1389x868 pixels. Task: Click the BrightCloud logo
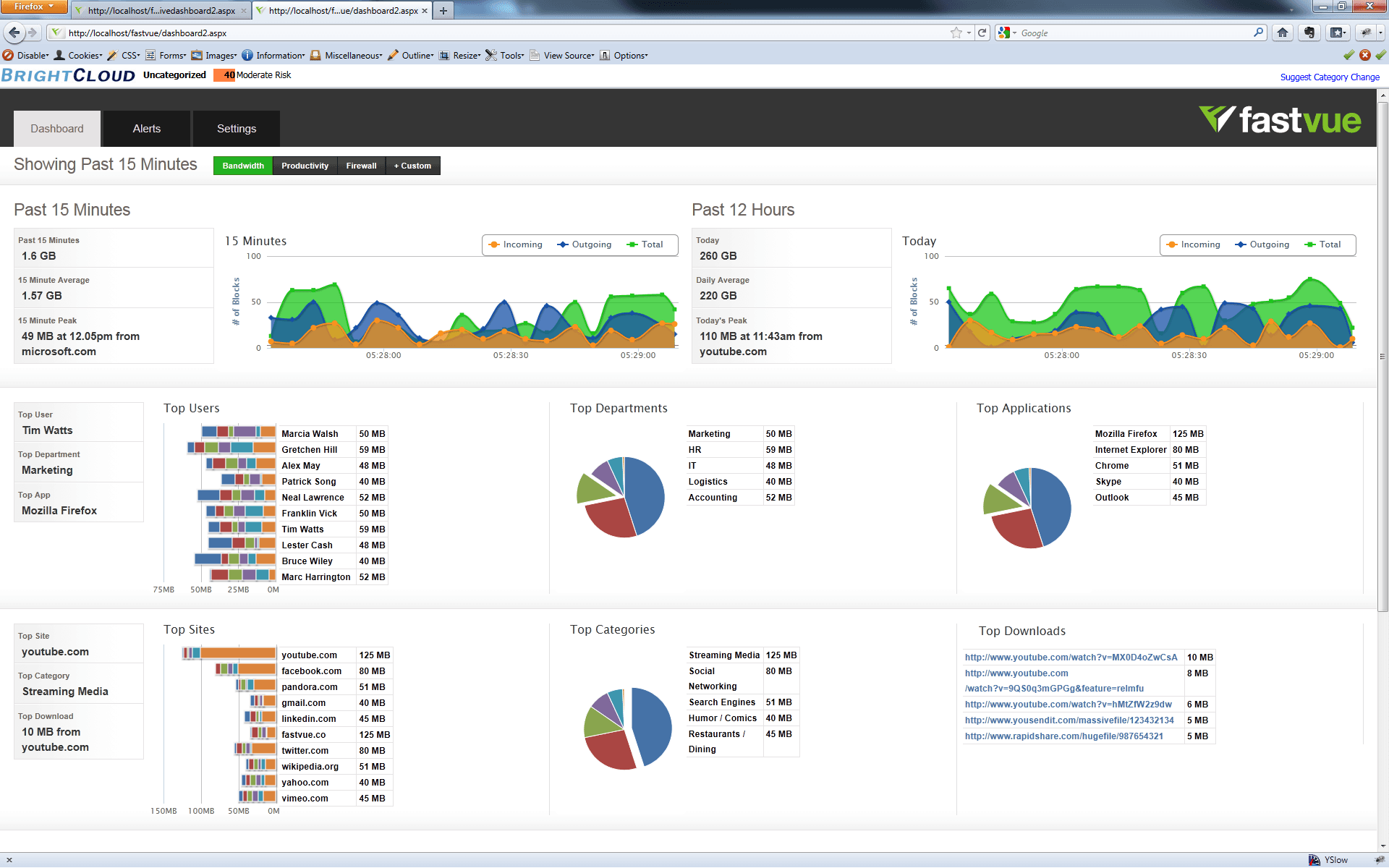[x=68, y=75]
